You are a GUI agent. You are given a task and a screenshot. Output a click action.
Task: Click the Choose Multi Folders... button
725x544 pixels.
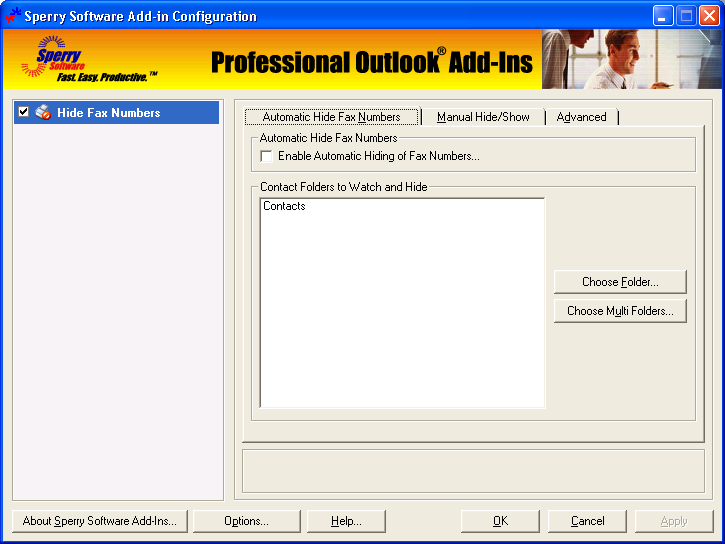620,311
